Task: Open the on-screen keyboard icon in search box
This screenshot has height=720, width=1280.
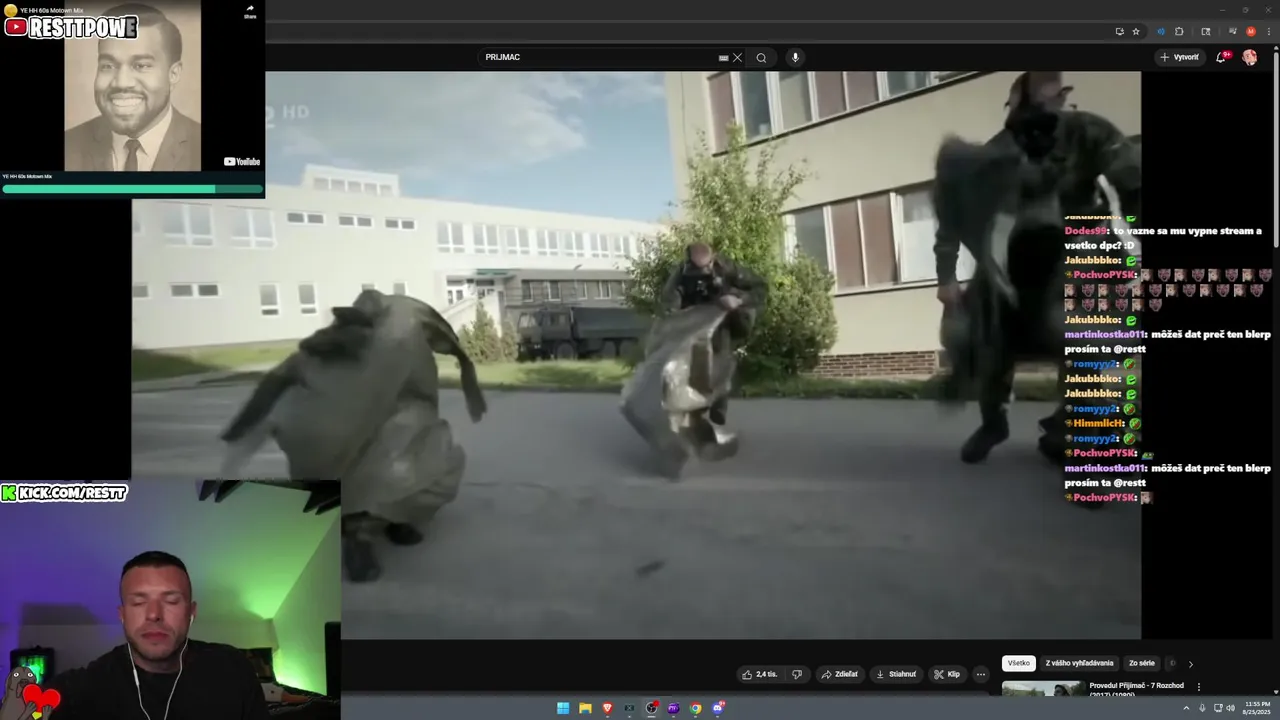Action: tap(723, 58)
